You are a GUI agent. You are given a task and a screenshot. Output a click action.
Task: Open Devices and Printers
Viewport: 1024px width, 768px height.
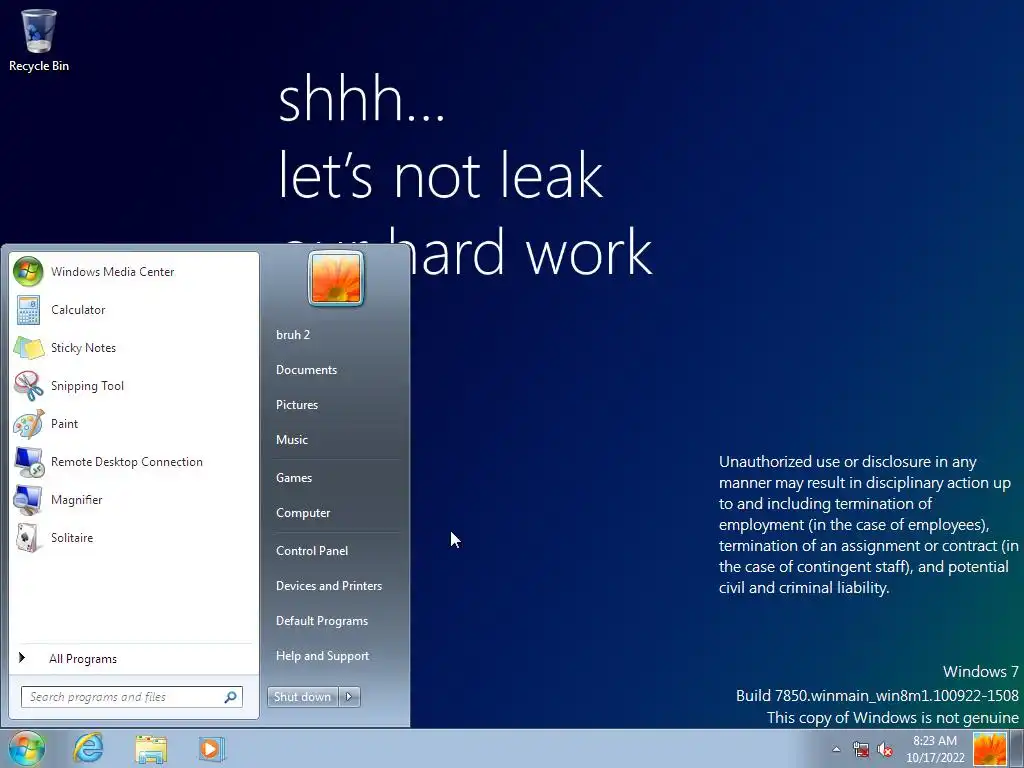coord(329,586)
